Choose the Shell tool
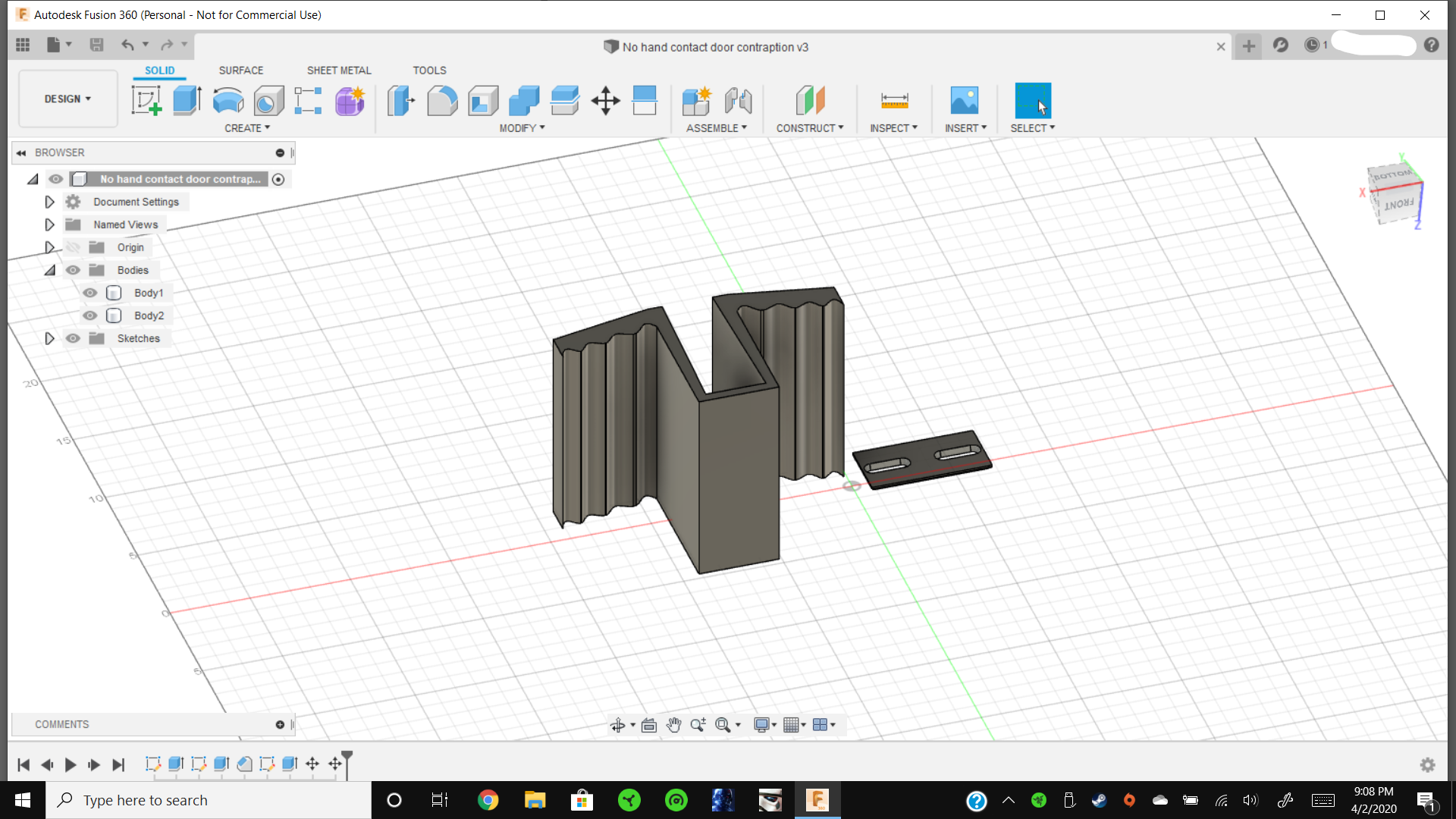This screenshot has width=1456, height=819. click(x=483, y=100)
